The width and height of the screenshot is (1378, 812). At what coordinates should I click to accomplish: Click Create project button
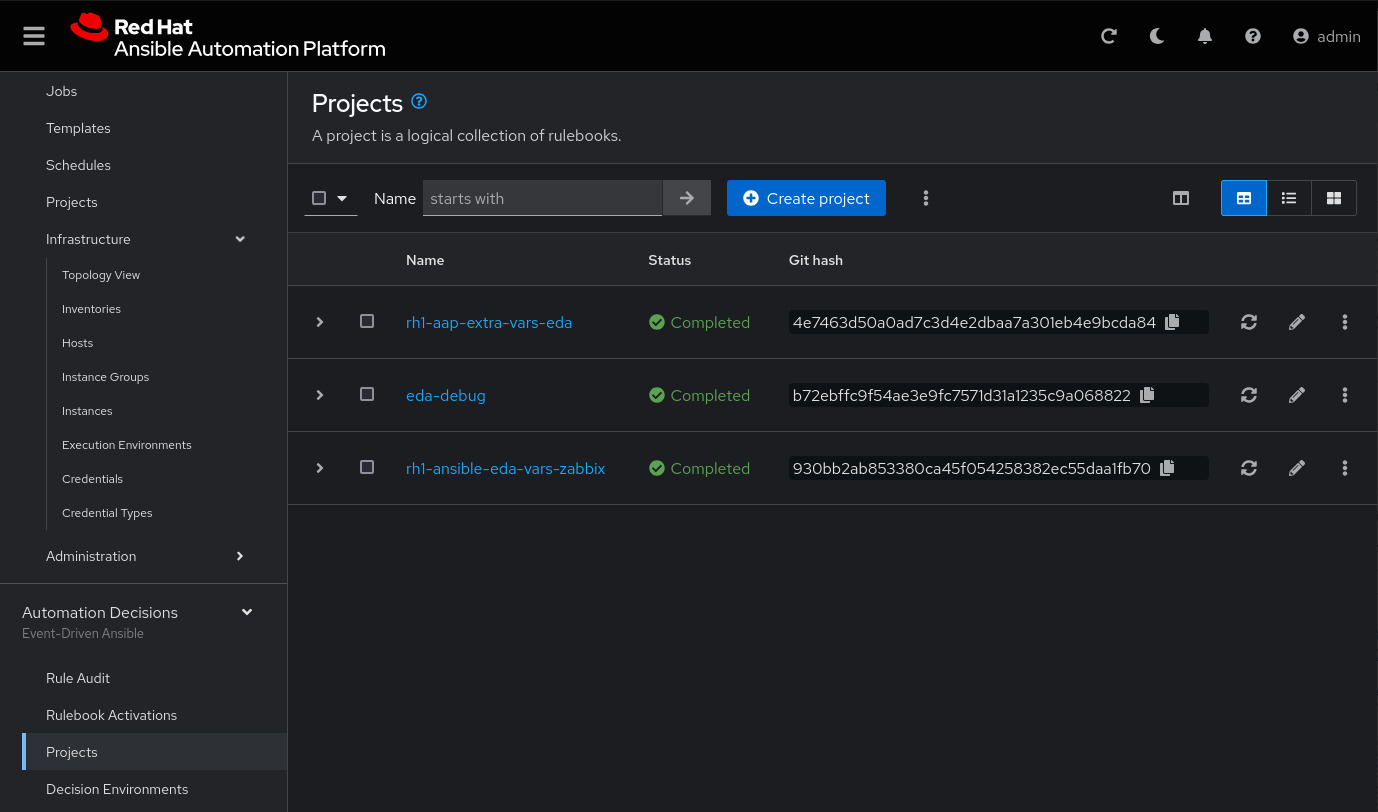click(x=806, y=198)
